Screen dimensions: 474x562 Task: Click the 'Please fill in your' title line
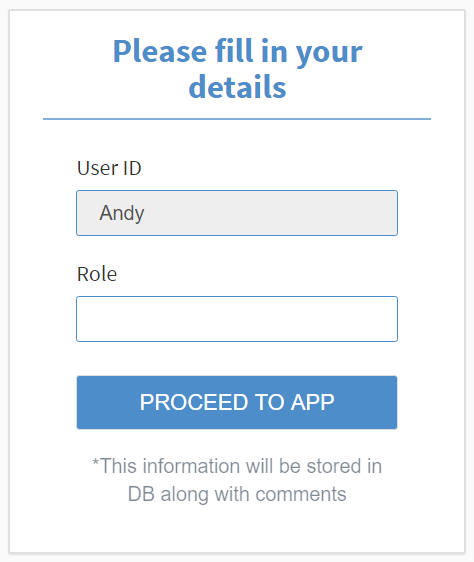237,52
